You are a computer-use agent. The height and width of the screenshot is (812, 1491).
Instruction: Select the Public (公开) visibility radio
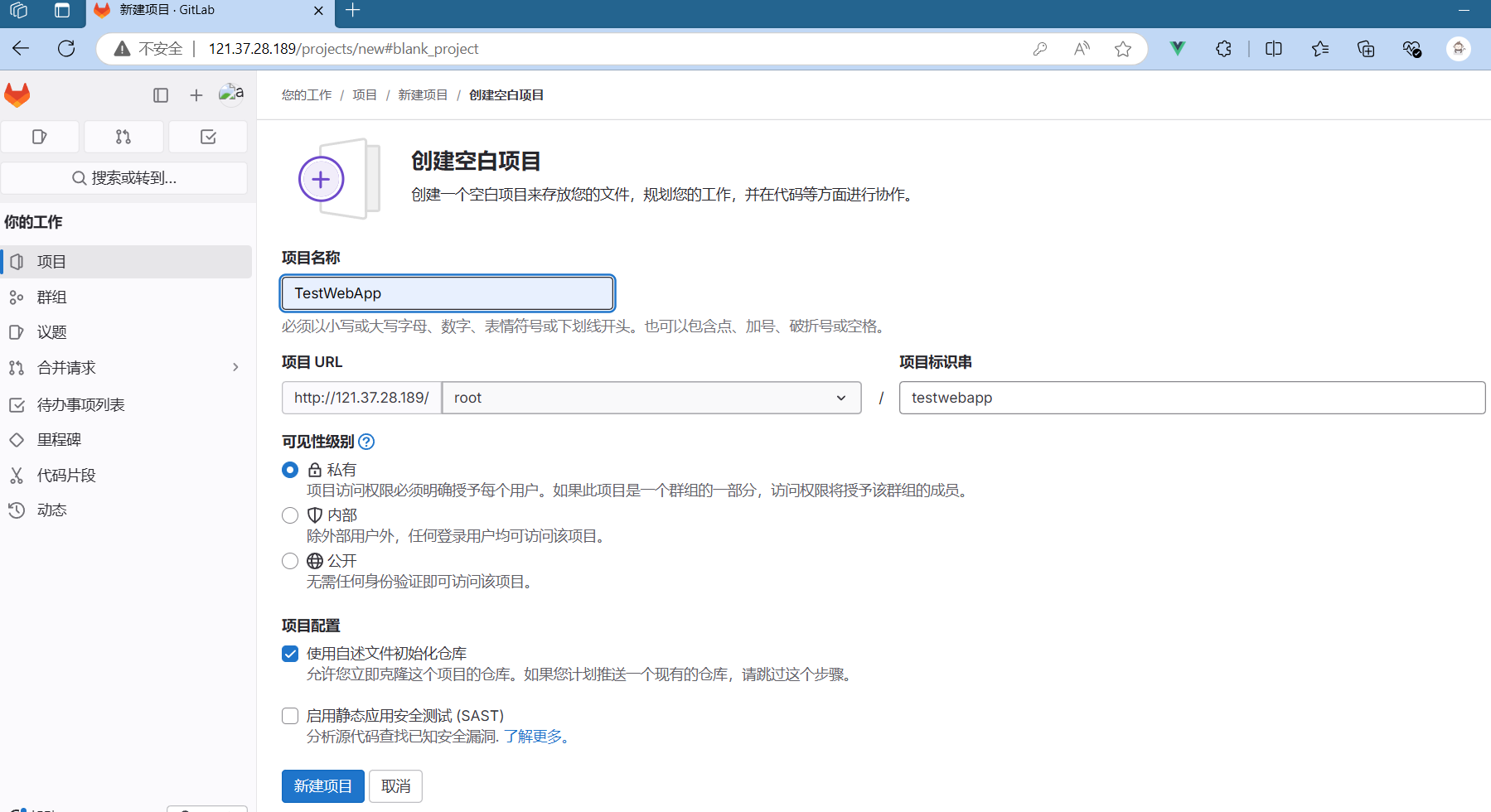(290, 561)
